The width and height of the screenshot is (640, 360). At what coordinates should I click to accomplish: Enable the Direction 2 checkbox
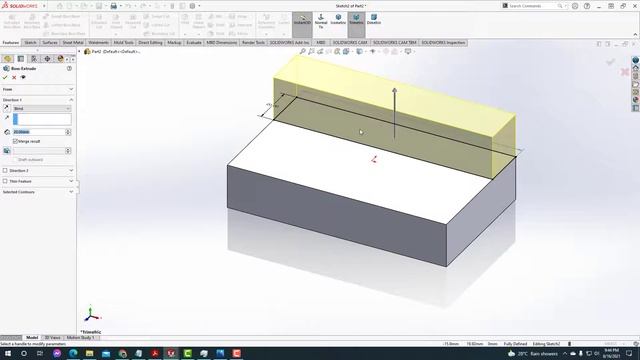tap(5, 170)
